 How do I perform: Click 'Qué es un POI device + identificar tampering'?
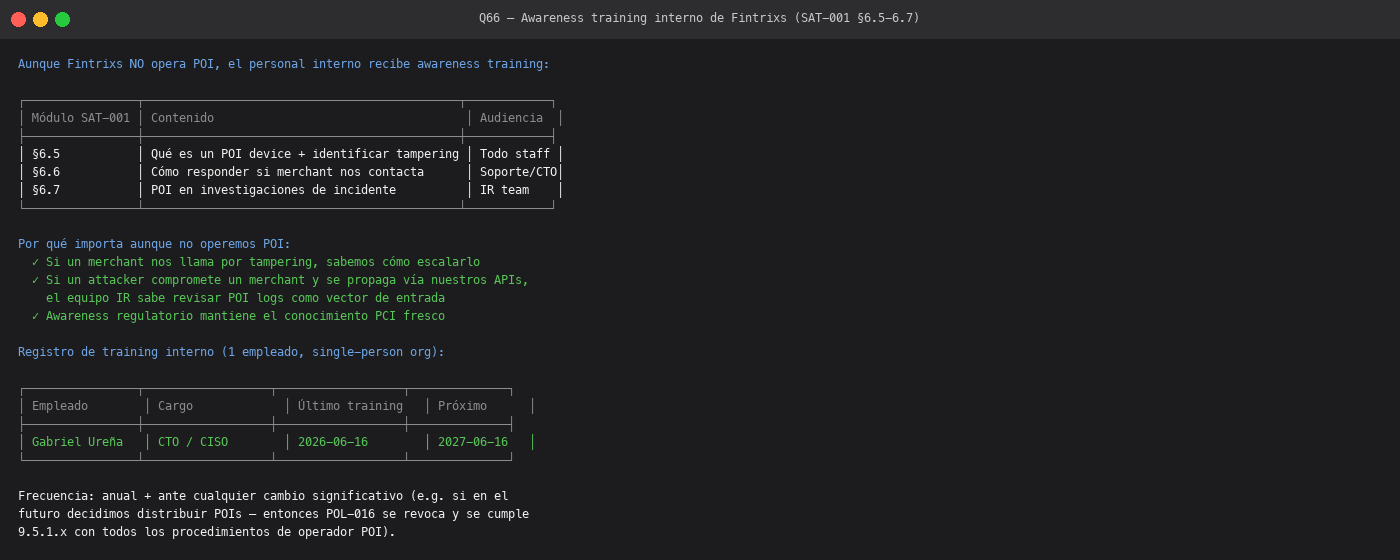click(305, 154)
